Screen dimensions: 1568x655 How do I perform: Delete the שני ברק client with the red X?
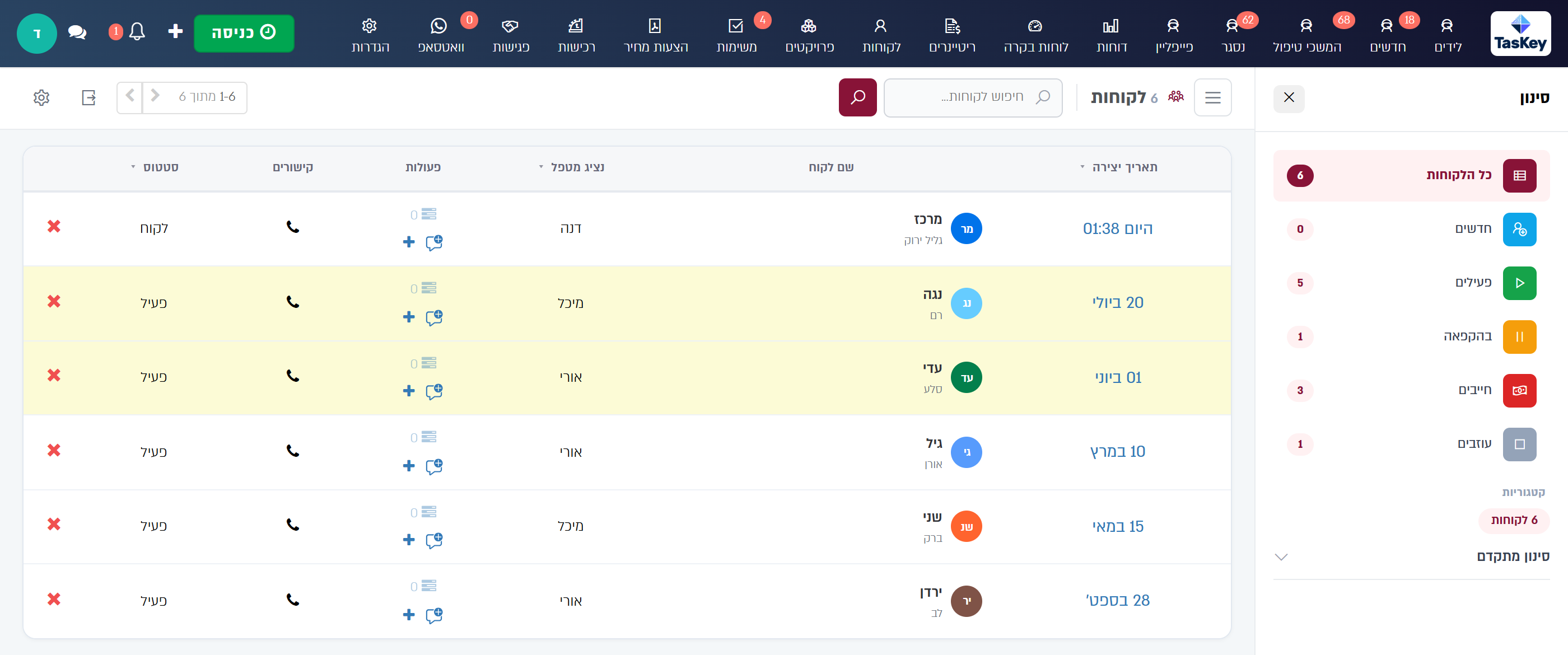point(54,524)
